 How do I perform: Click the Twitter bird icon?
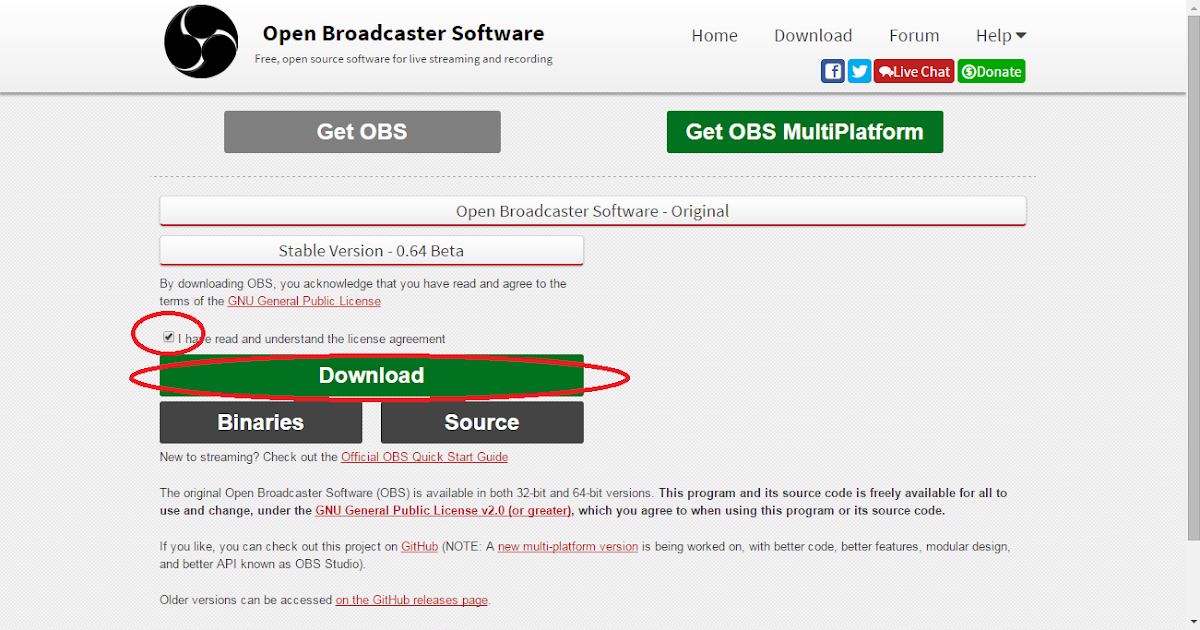[x=859, y=71]
